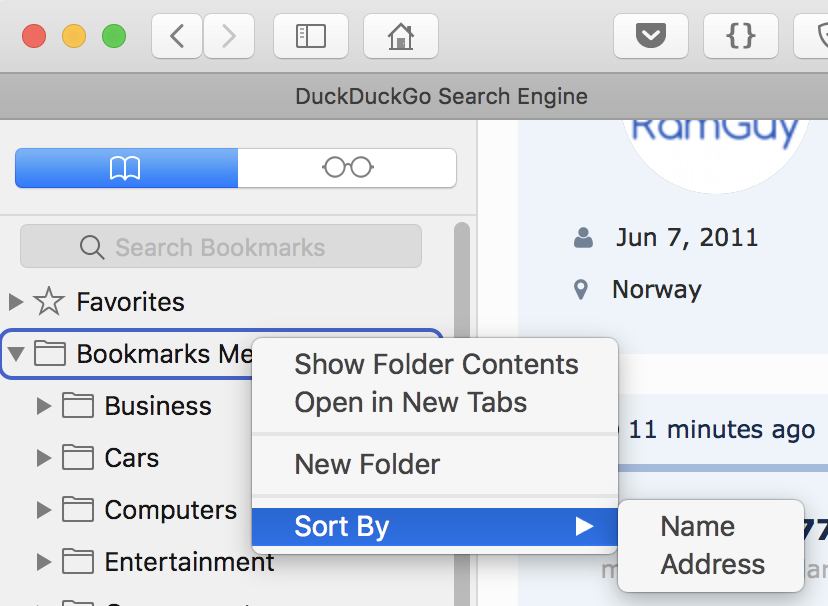Viewport: 828px width, 606px height.
Task: Click the Pocket save icon
Action: [651, 37]
